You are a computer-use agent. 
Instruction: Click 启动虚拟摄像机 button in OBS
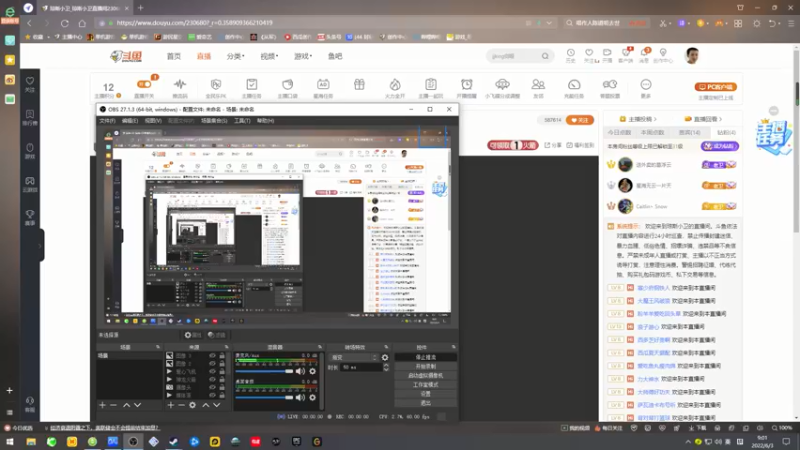pos(426,376)
